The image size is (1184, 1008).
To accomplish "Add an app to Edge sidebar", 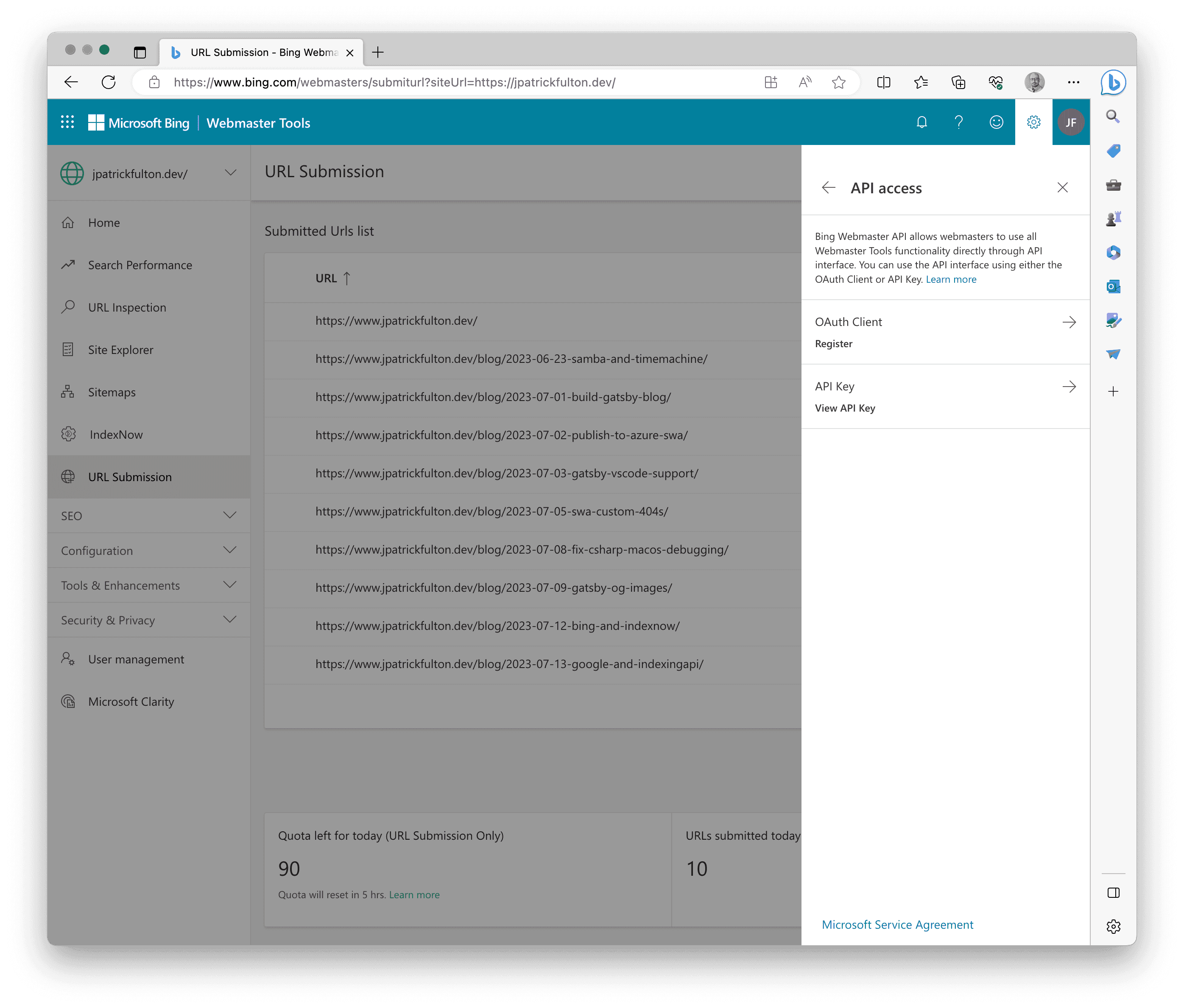I will click(1113, 391).
